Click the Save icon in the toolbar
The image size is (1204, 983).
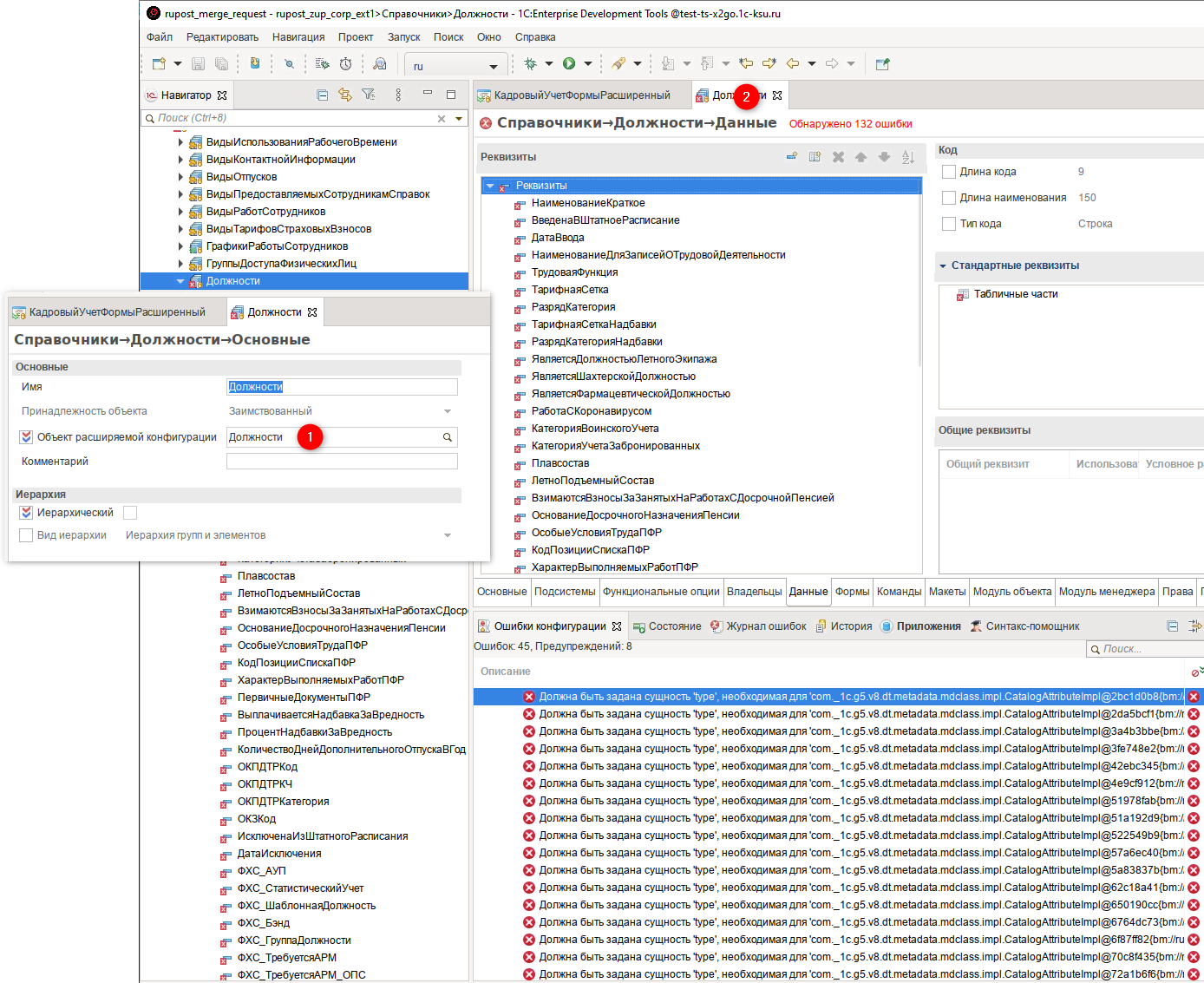click(199, 63)
